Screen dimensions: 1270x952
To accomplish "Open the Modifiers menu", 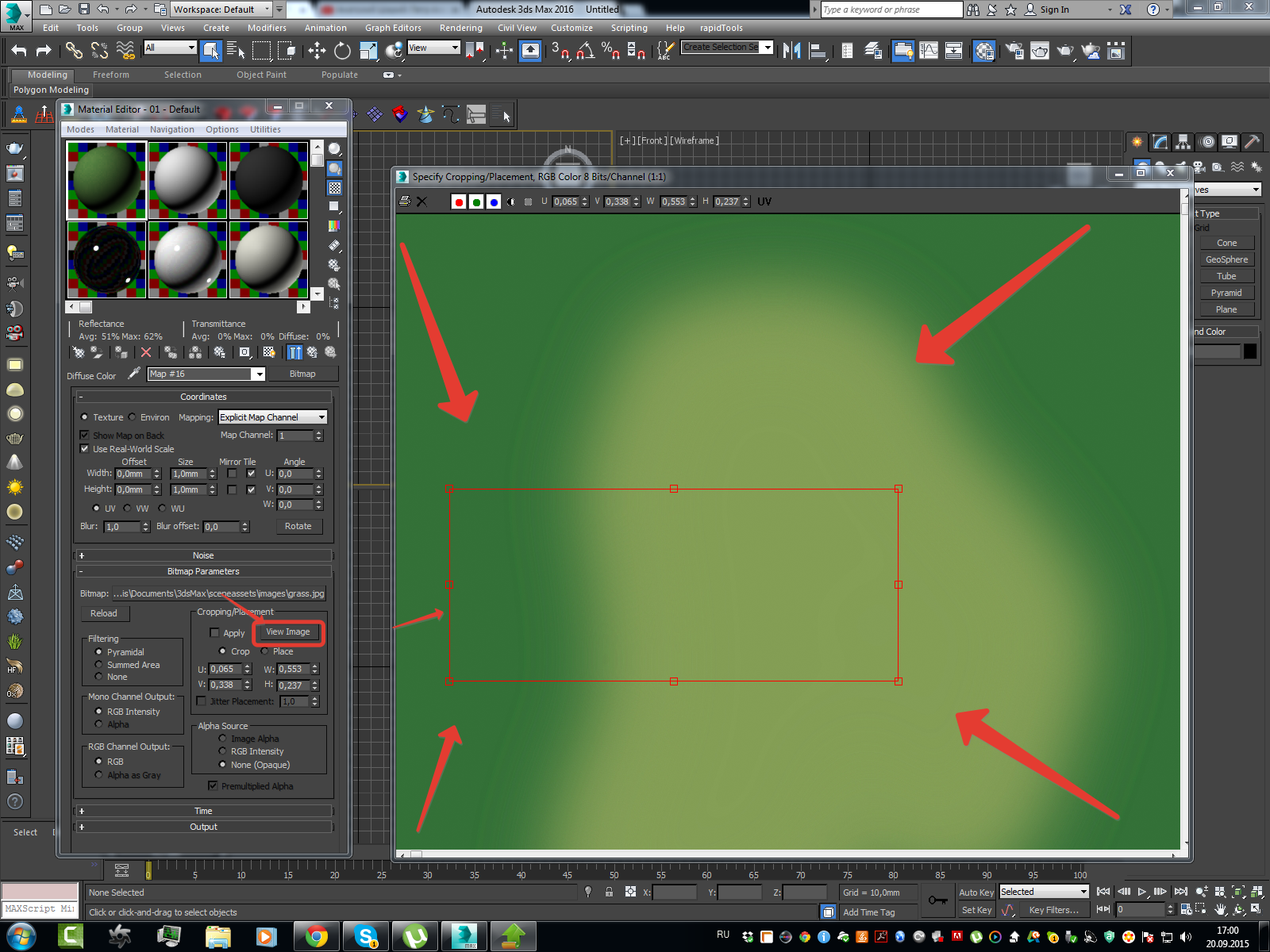I will tap(267, 28).
